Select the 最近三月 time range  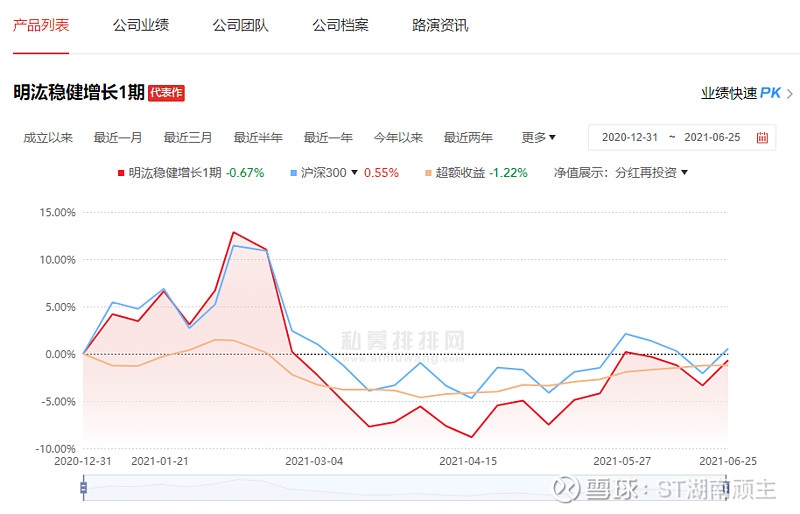[x=188, y=138]
